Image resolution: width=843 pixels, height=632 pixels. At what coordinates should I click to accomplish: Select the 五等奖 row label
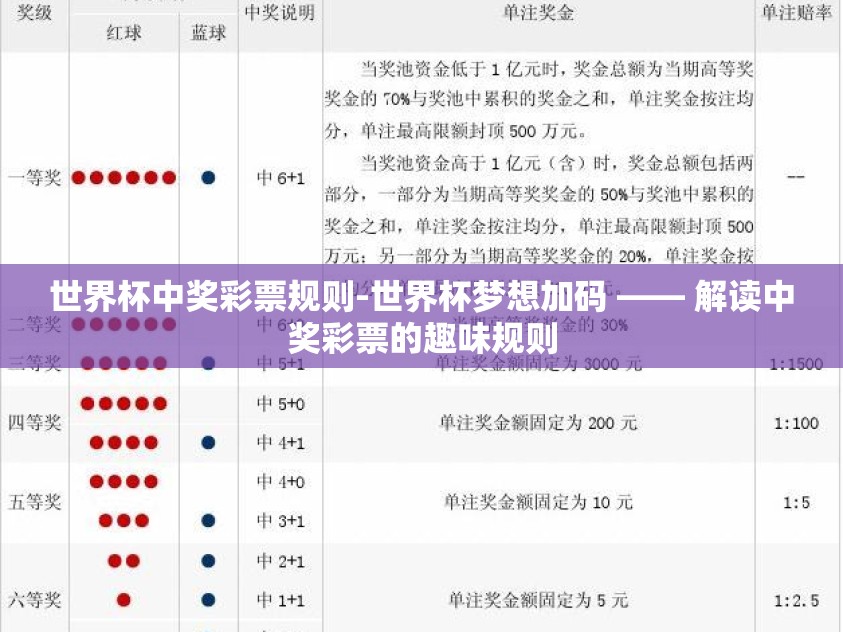coord(34,501)
